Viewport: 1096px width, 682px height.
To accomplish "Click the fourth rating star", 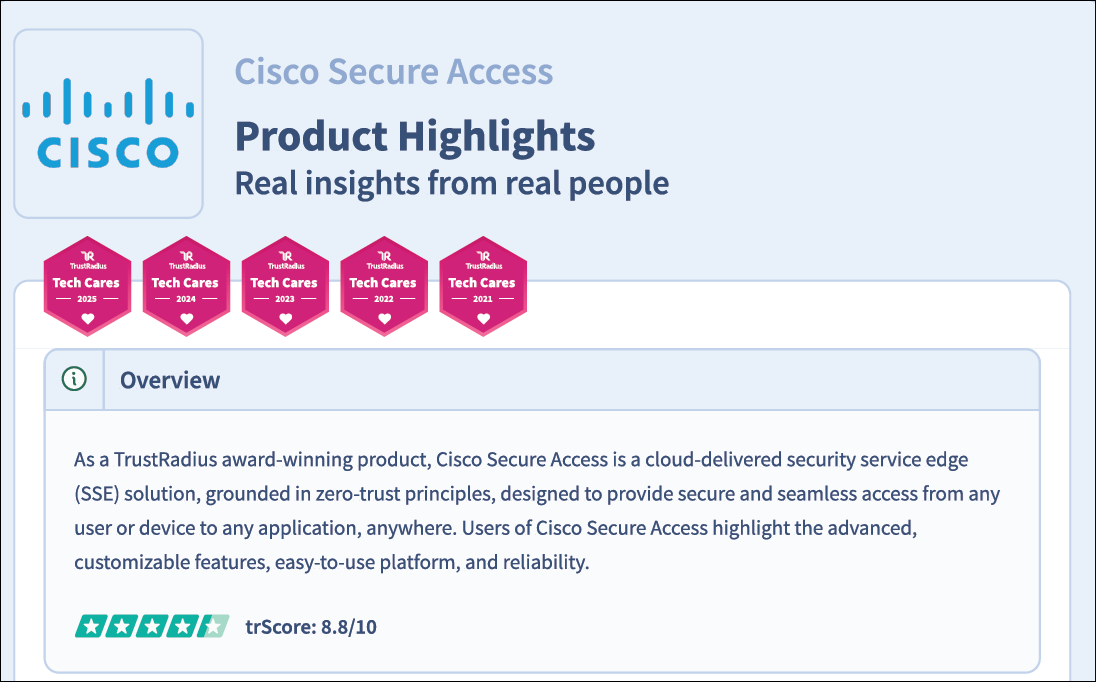I will point(184,627).
